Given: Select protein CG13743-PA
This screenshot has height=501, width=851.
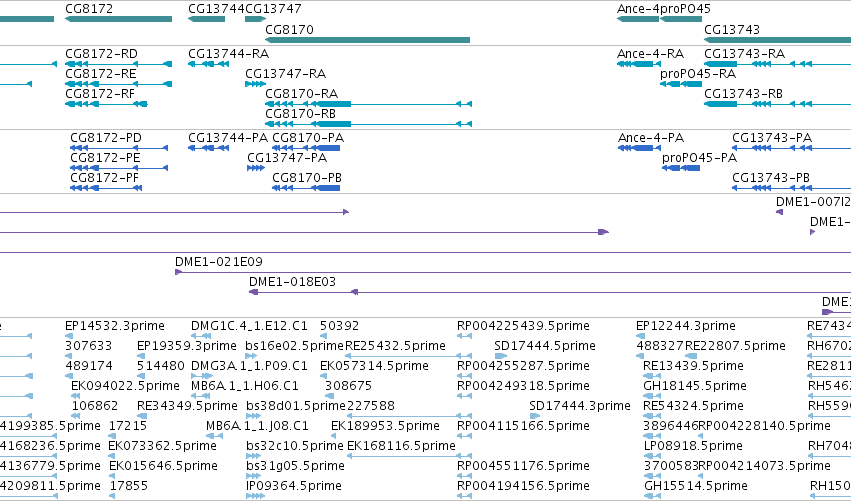Looking at the screenshot, I should tap(792, 148).
